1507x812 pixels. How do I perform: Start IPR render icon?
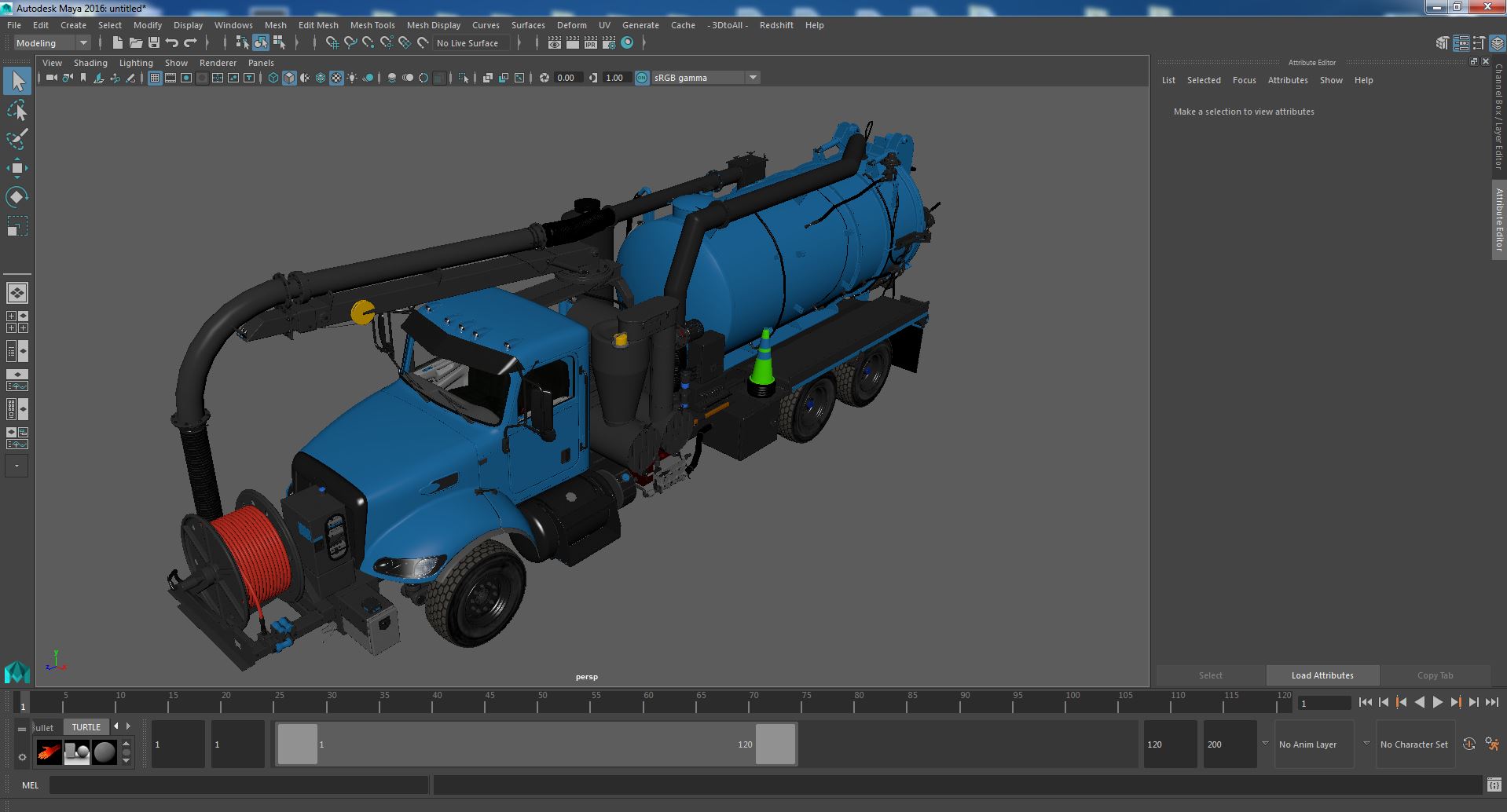click(591, 43)
